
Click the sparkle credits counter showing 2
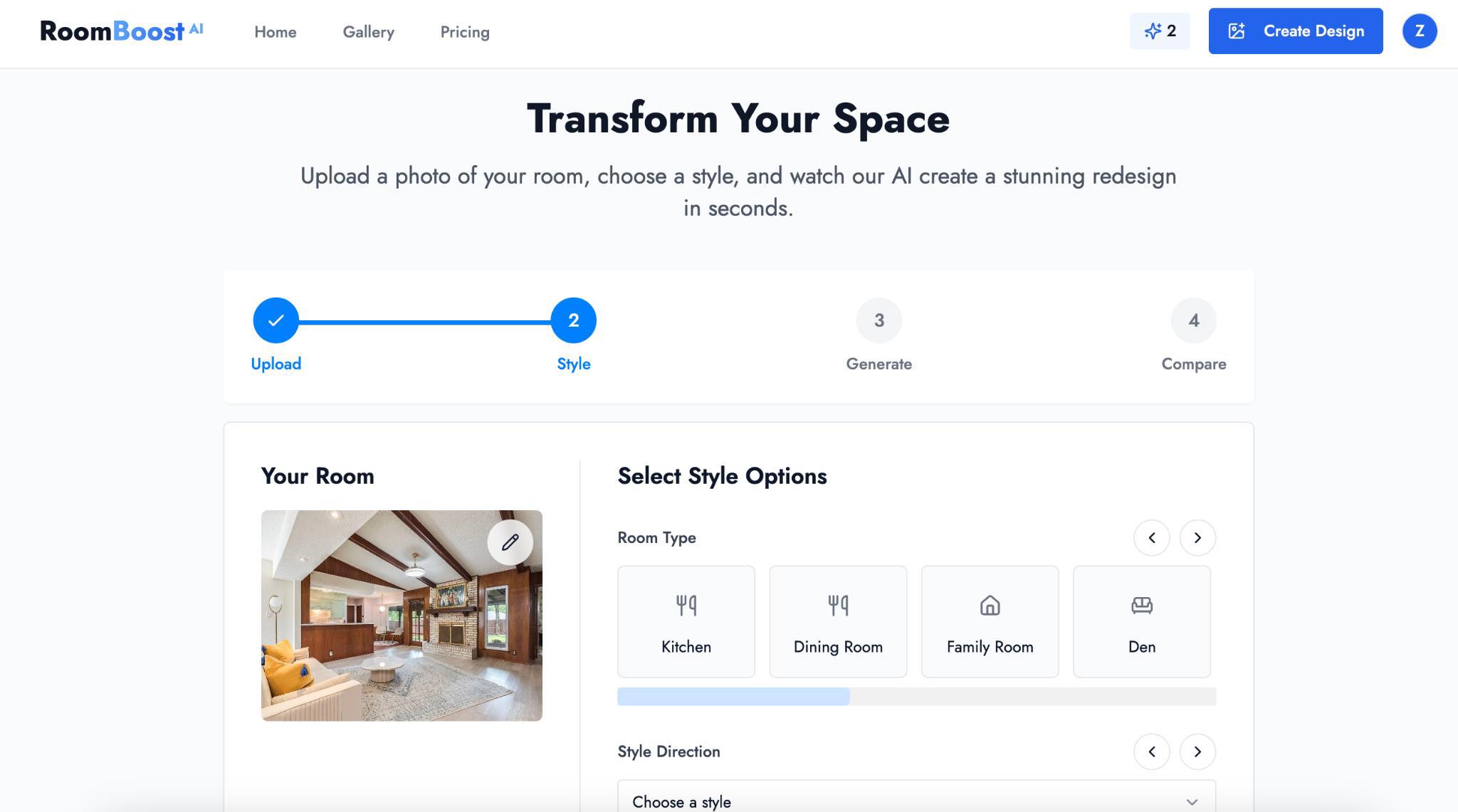[1160, 31]
